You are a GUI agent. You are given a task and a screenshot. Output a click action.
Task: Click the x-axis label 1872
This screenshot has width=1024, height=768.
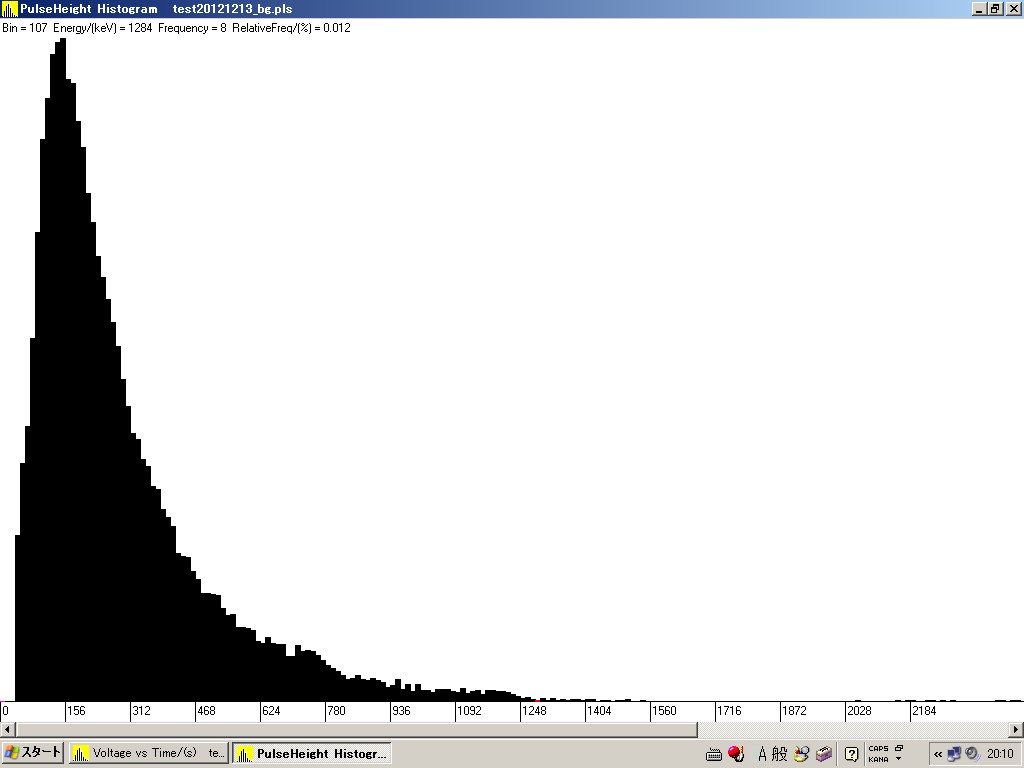point(795,711)
